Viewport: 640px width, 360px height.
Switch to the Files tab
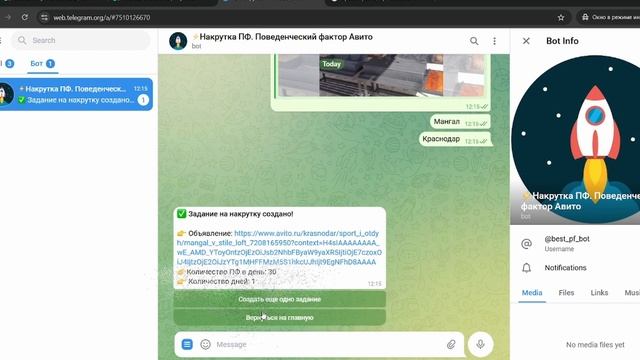click(566, 293)
